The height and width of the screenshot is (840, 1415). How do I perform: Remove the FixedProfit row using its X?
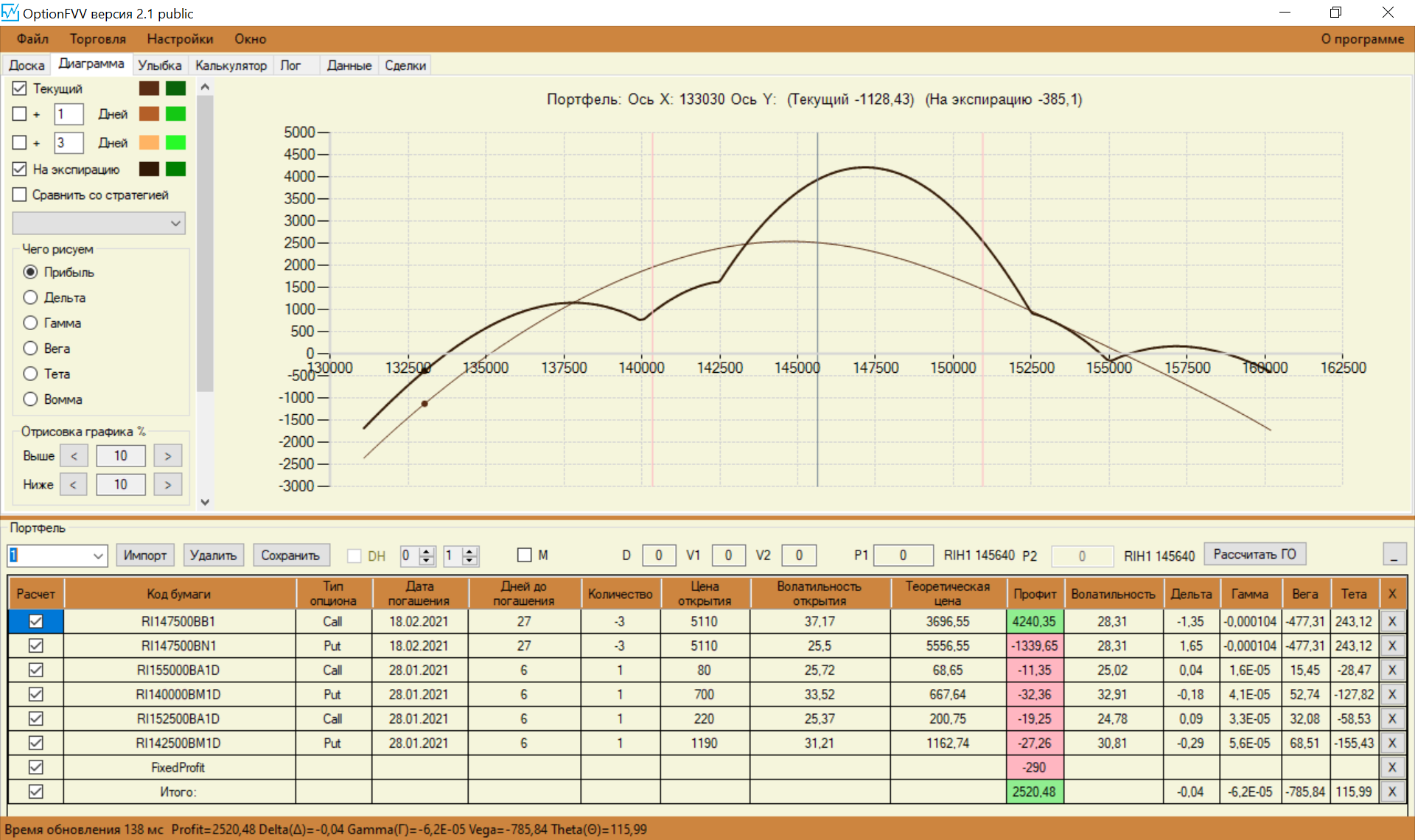1391,767
